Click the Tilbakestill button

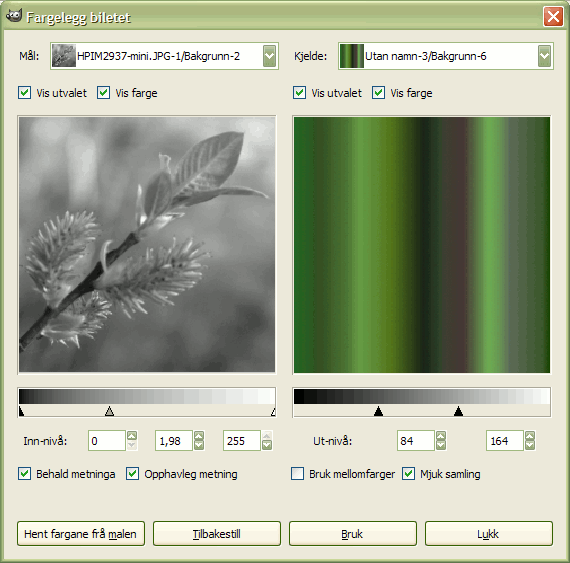(x=217, y=534)
